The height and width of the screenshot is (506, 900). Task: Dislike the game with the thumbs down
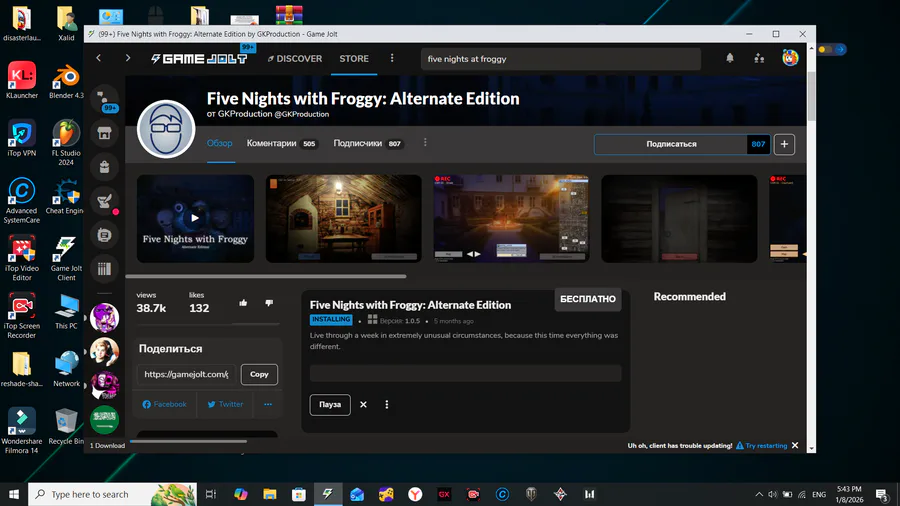click(269, 303)
